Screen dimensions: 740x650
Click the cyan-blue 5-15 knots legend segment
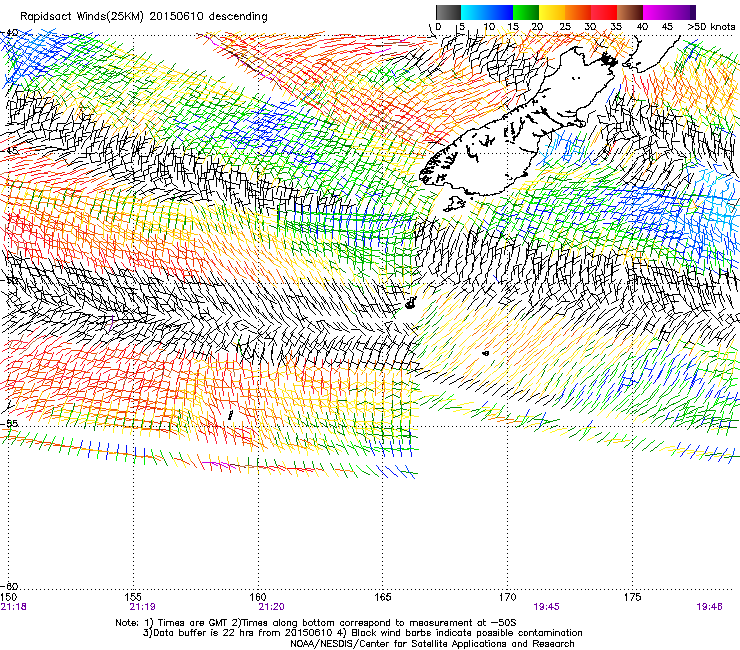487,12
